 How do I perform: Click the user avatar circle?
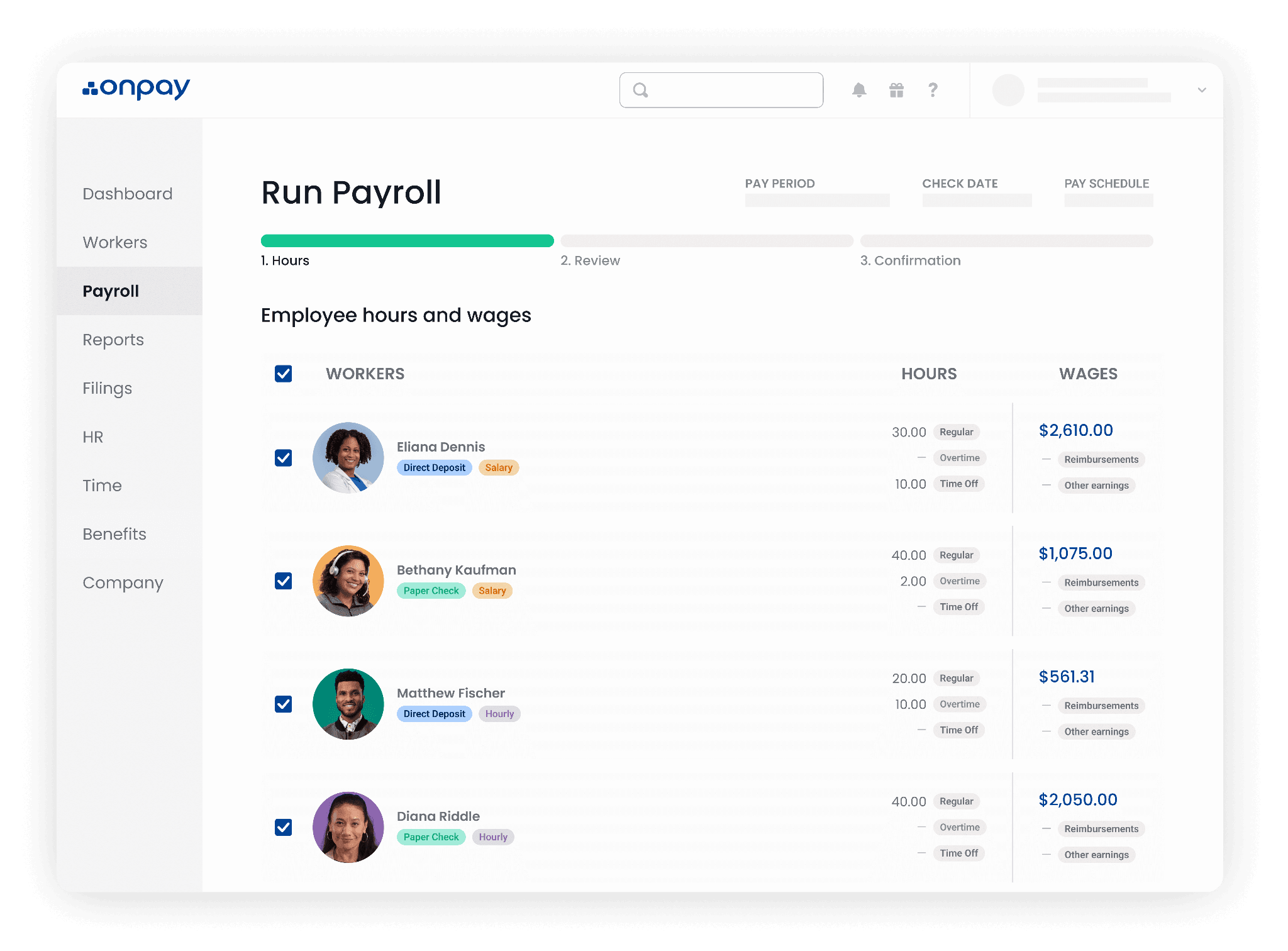coord(1008,90)
